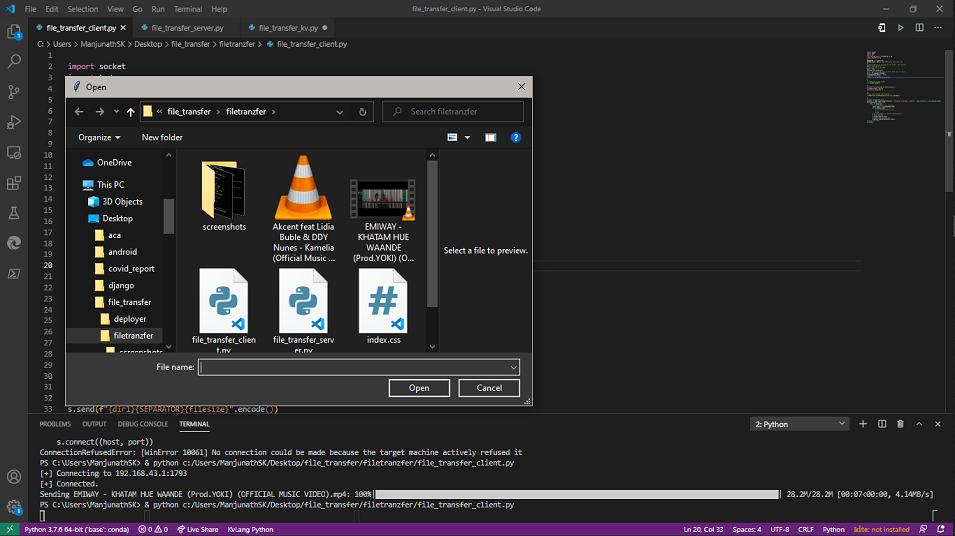Viewport: 955px width, 536px height.
Task: Go forward in the Open dialog
Action: pyautogui.click(x=99, y=112)
